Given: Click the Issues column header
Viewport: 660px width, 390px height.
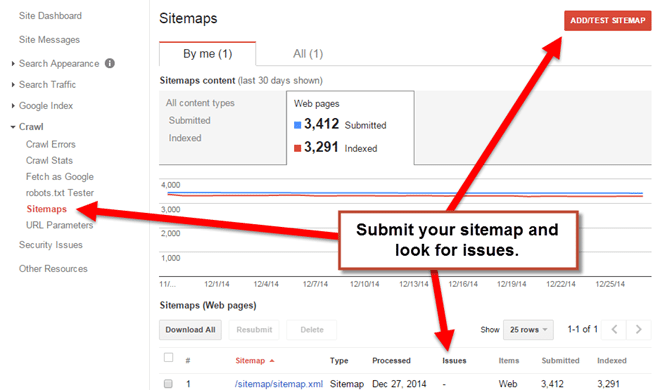Looking at the screenshot, I should 454,361.
